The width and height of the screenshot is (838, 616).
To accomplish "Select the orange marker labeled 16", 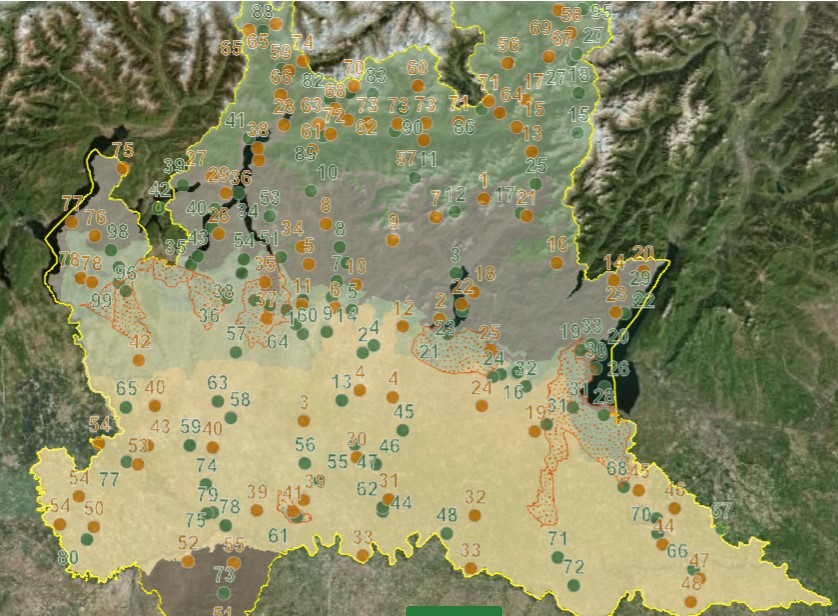I will [557, 262].
